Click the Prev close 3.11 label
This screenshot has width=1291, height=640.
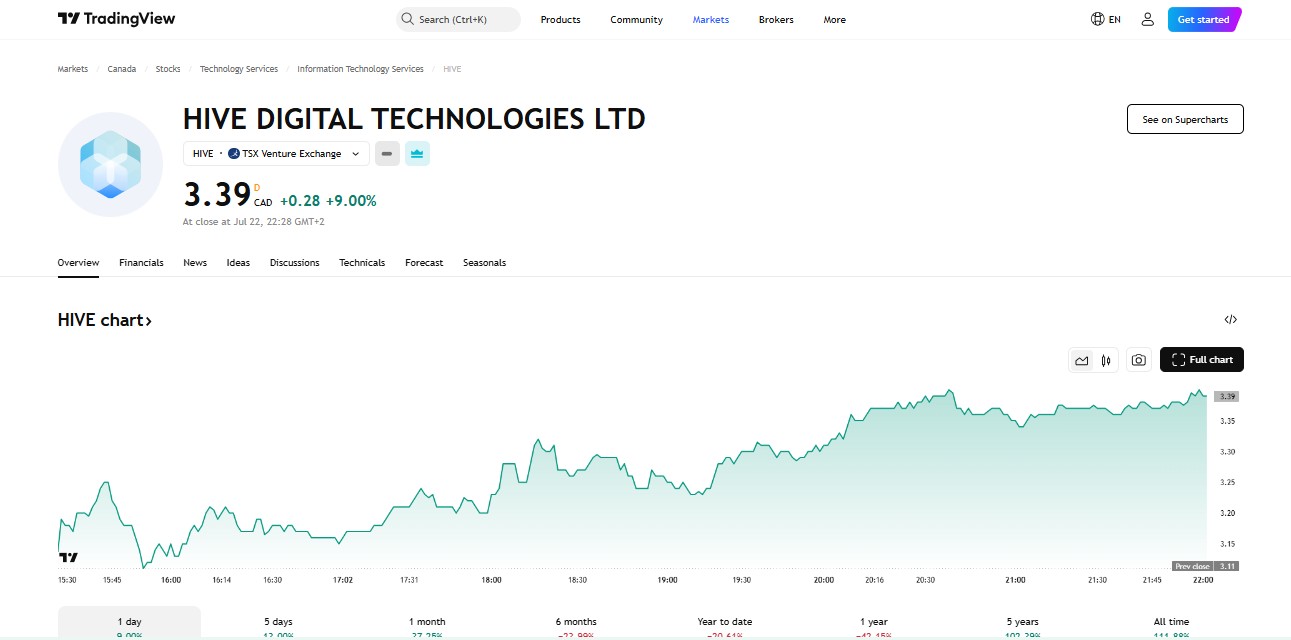pyautogui.click(x=1206, y=566)
